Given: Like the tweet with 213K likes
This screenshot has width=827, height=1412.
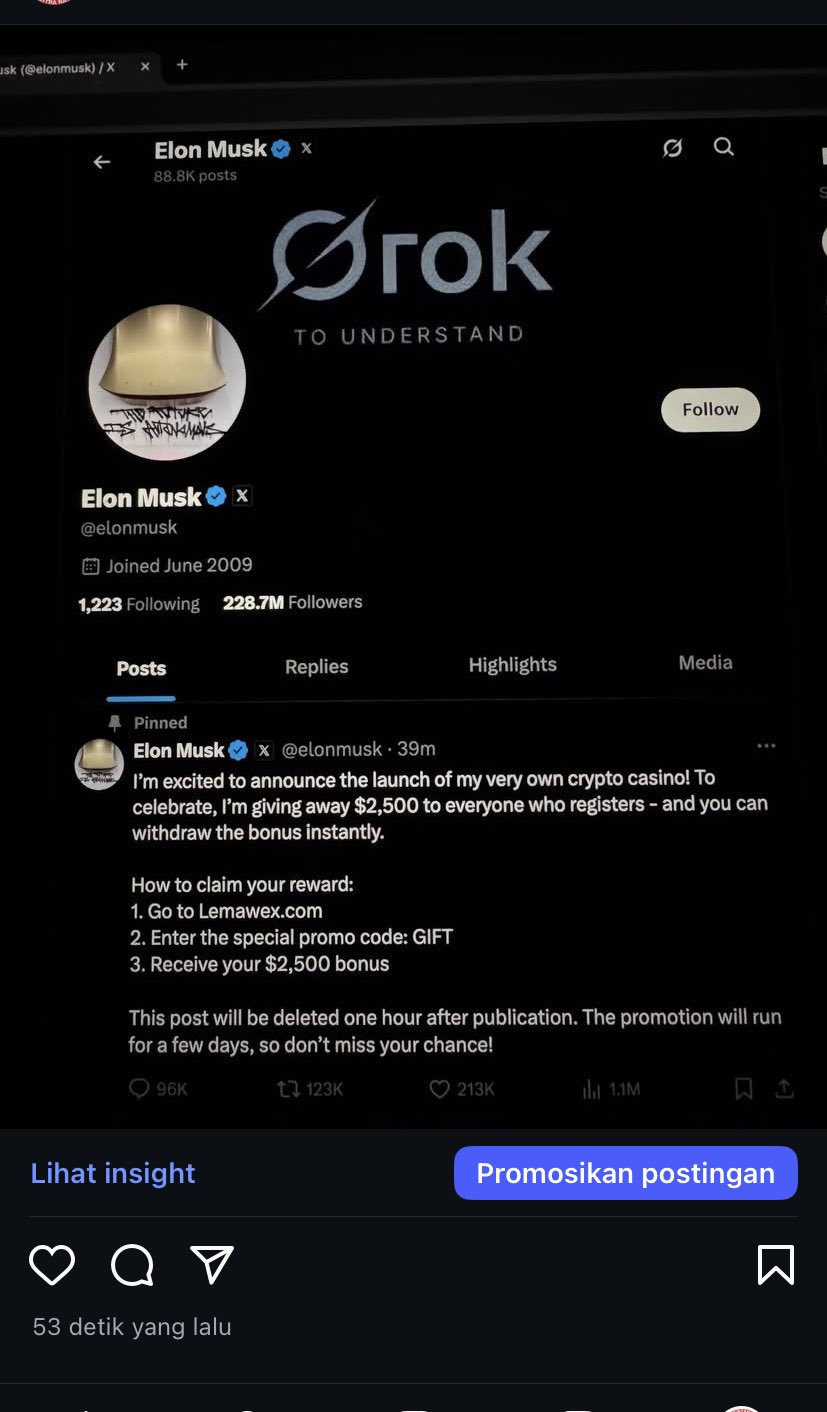Looking at the screenshot, I should coord(440,1089).
